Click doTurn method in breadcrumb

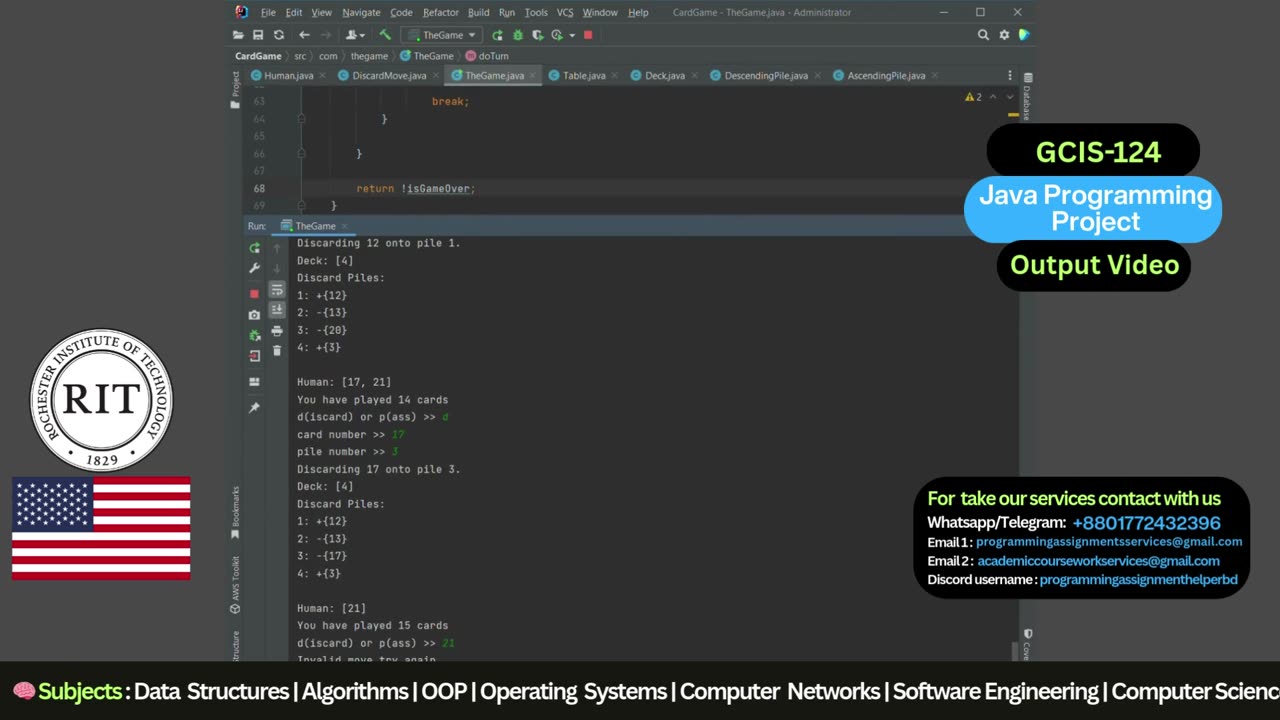click(487, 56)
